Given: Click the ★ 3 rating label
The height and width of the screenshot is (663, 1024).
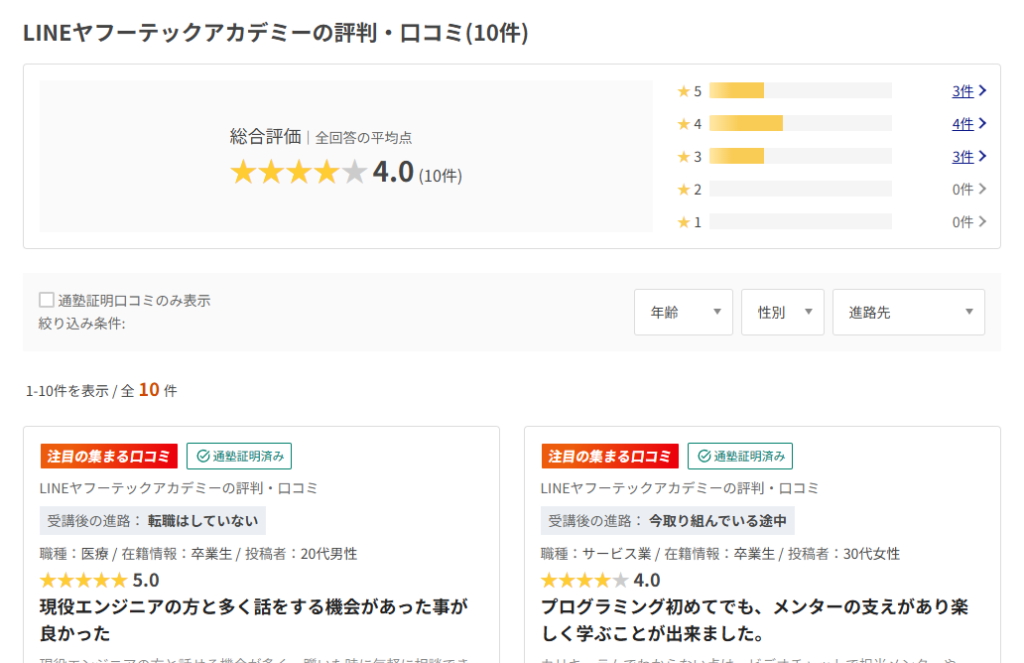Looking at the screenshot, I should click(x=690, y=156).
